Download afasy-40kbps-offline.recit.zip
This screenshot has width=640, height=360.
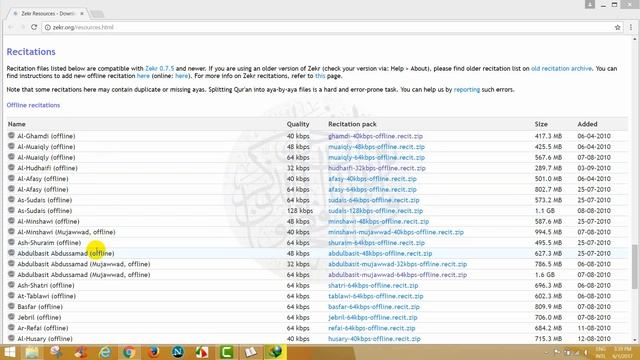point(372,178)
